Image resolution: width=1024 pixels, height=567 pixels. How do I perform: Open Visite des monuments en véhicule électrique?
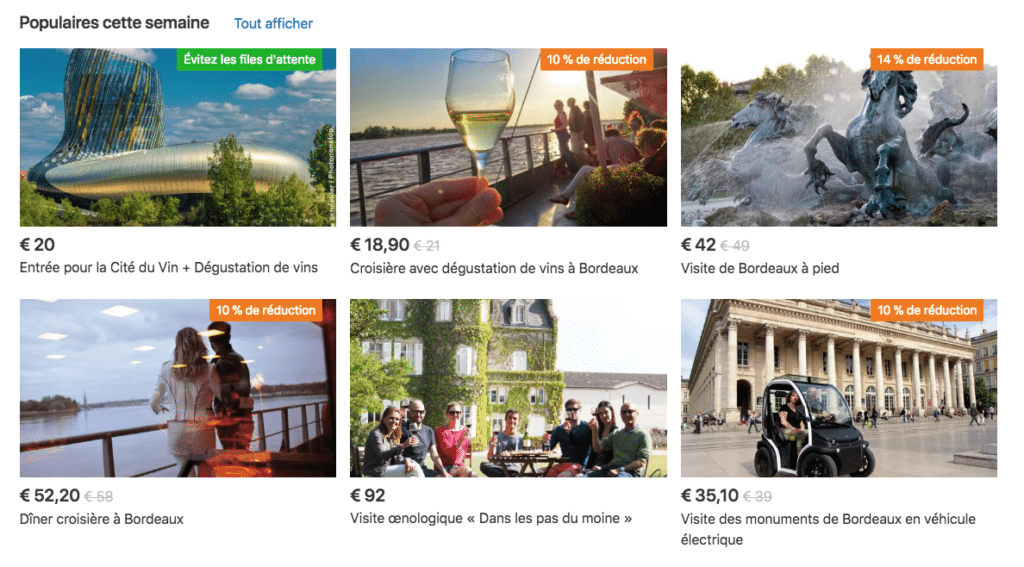point(828,529)
